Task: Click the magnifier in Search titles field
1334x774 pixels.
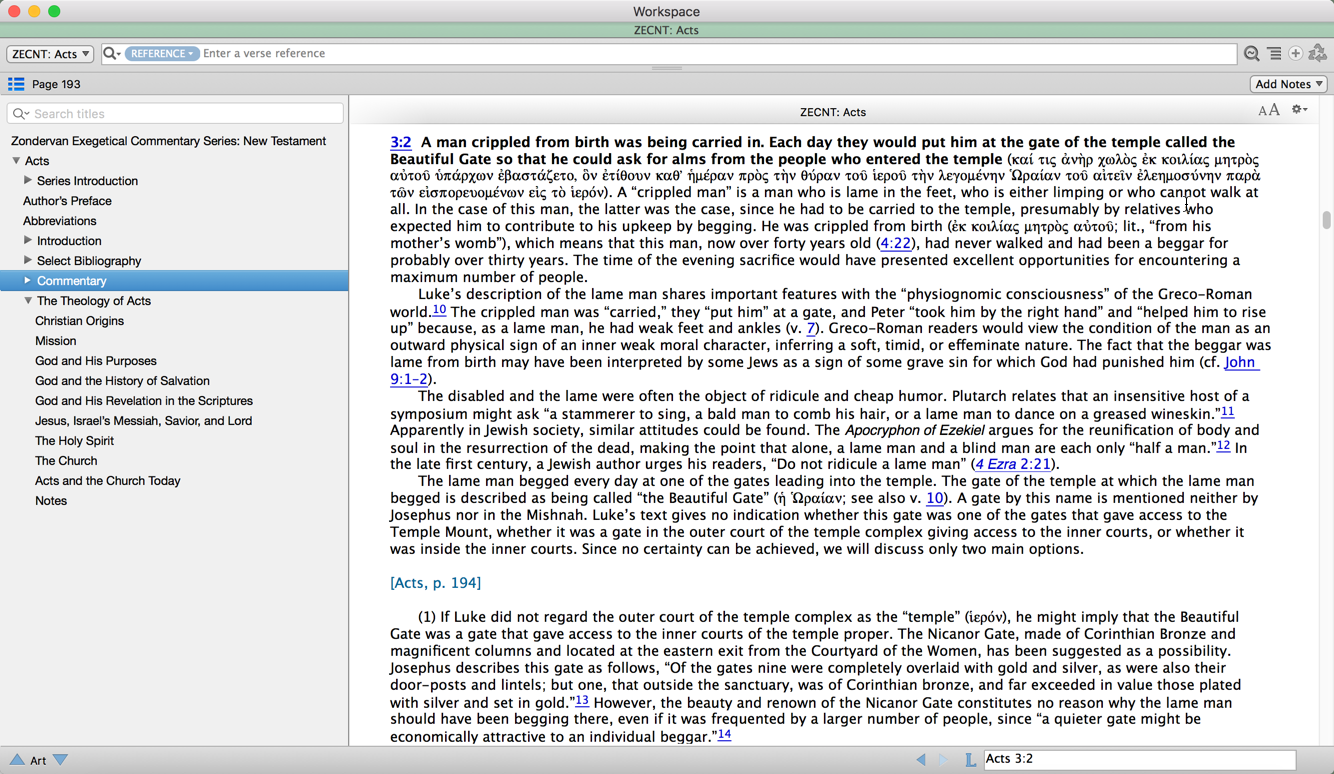Action: pos(21,114)
